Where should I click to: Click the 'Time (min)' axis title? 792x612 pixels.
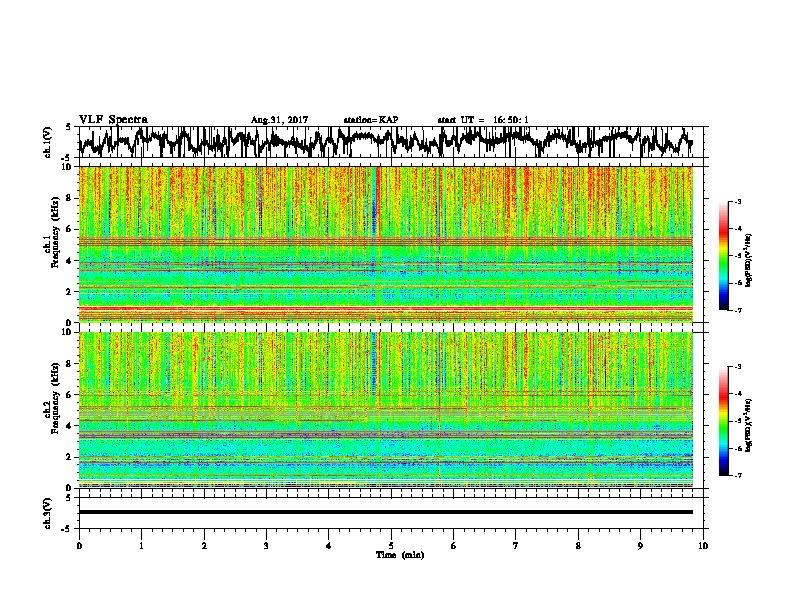tap(400, 555)
